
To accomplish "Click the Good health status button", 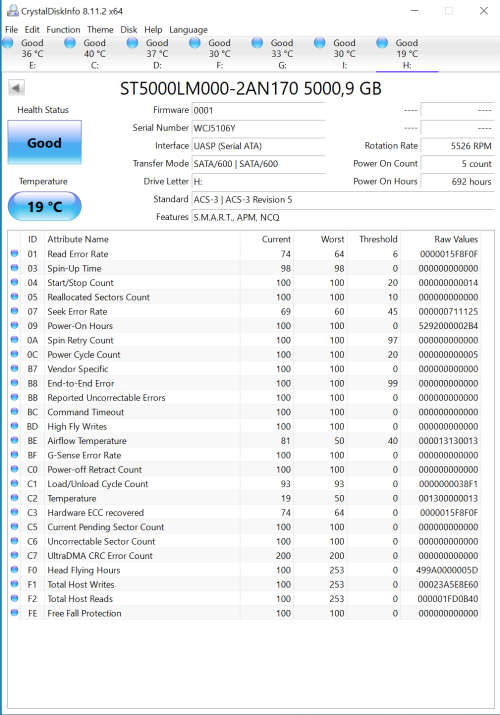I will pyautogui.click(x=45, y=142).
